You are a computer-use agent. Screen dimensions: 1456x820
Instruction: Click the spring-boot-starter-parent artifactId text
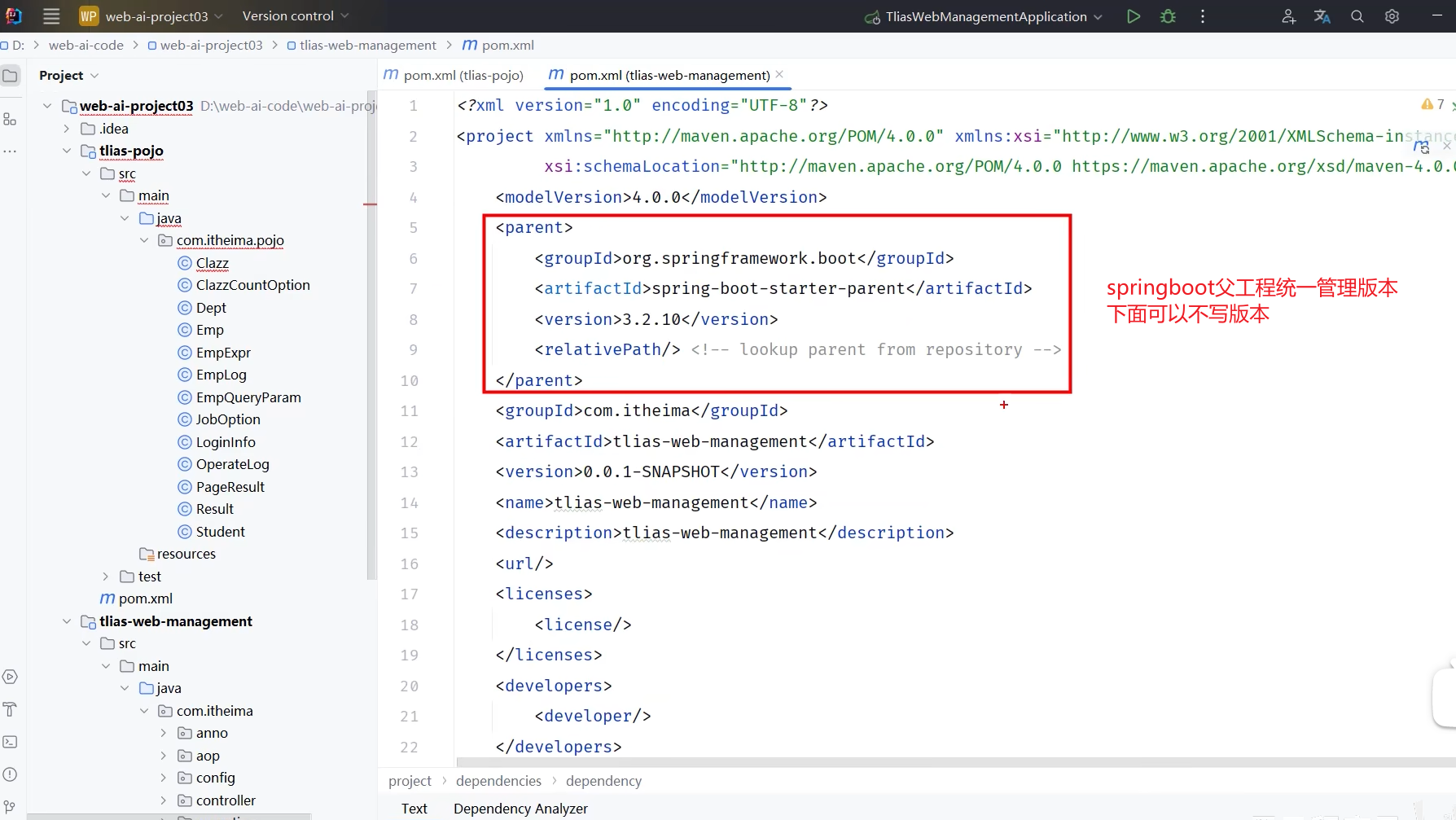[778, 288]
